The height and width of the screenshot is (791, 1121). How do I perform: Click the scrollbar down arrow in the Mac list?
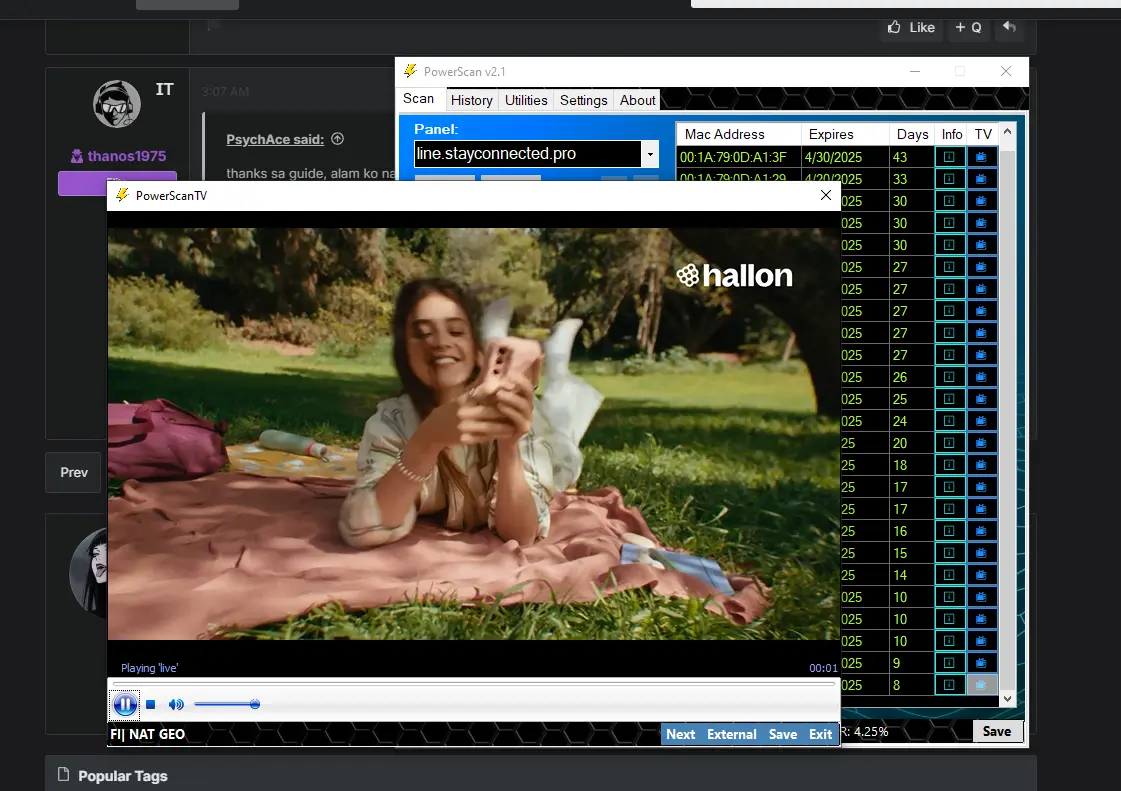point(1007,699)
